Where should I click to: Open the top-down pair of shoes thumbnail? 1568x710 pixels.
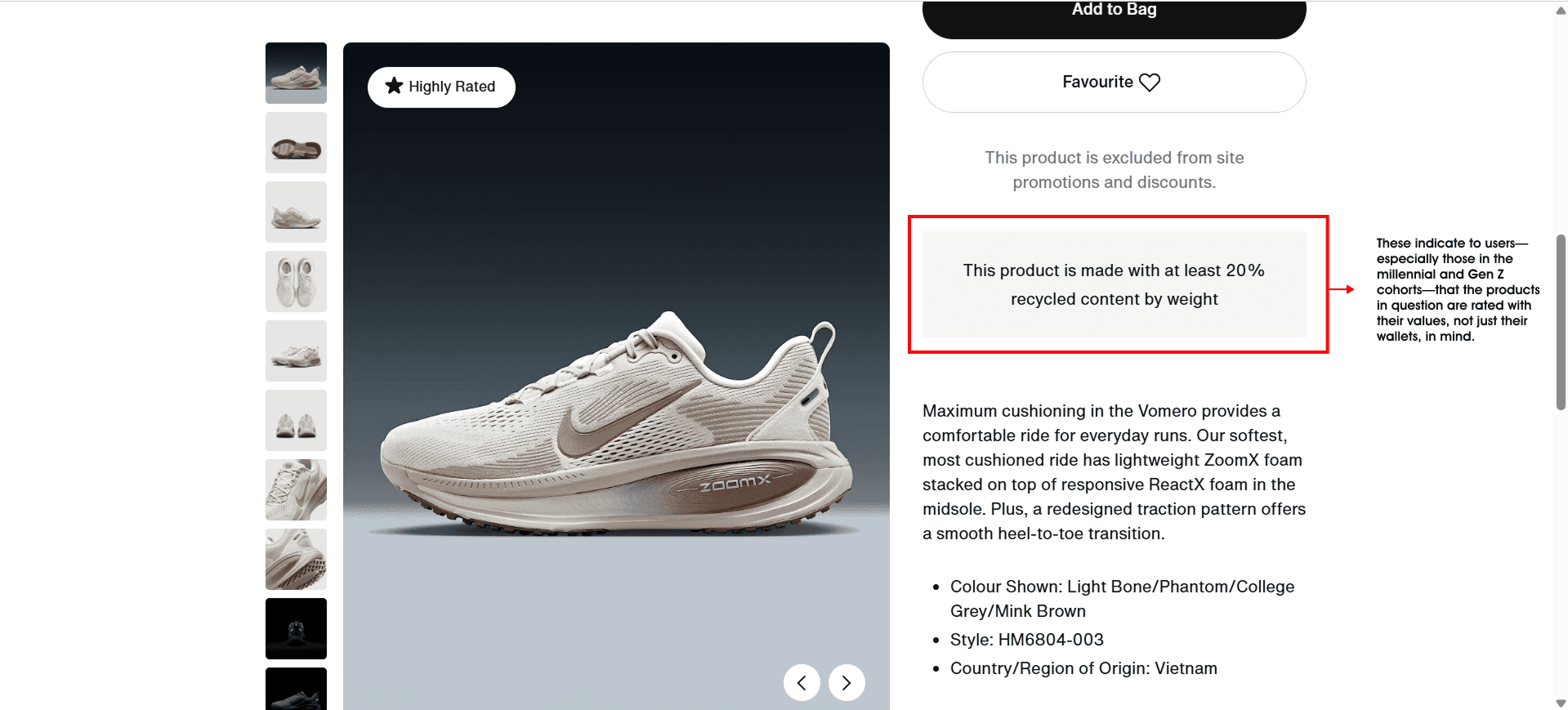click(296, 281)
